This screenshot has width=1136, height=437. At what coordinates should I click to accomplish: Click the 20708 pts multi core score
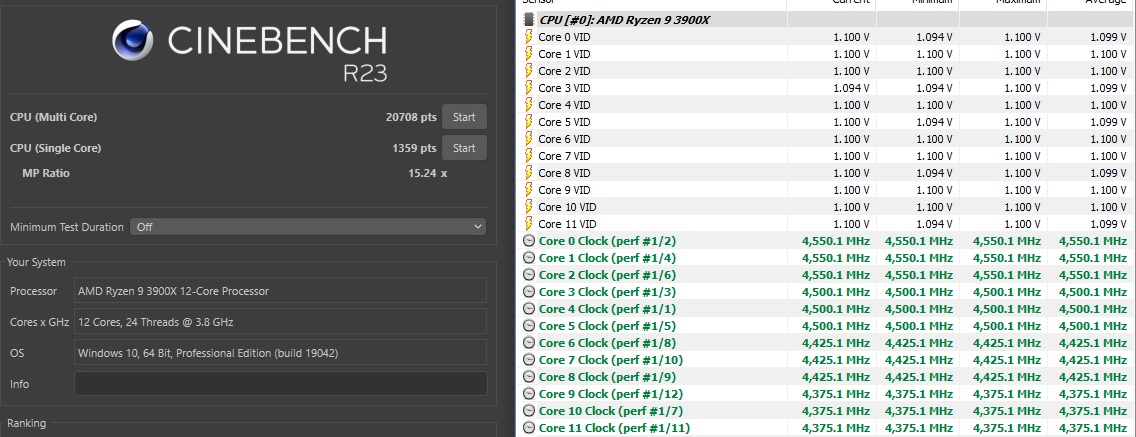(411, 117)
